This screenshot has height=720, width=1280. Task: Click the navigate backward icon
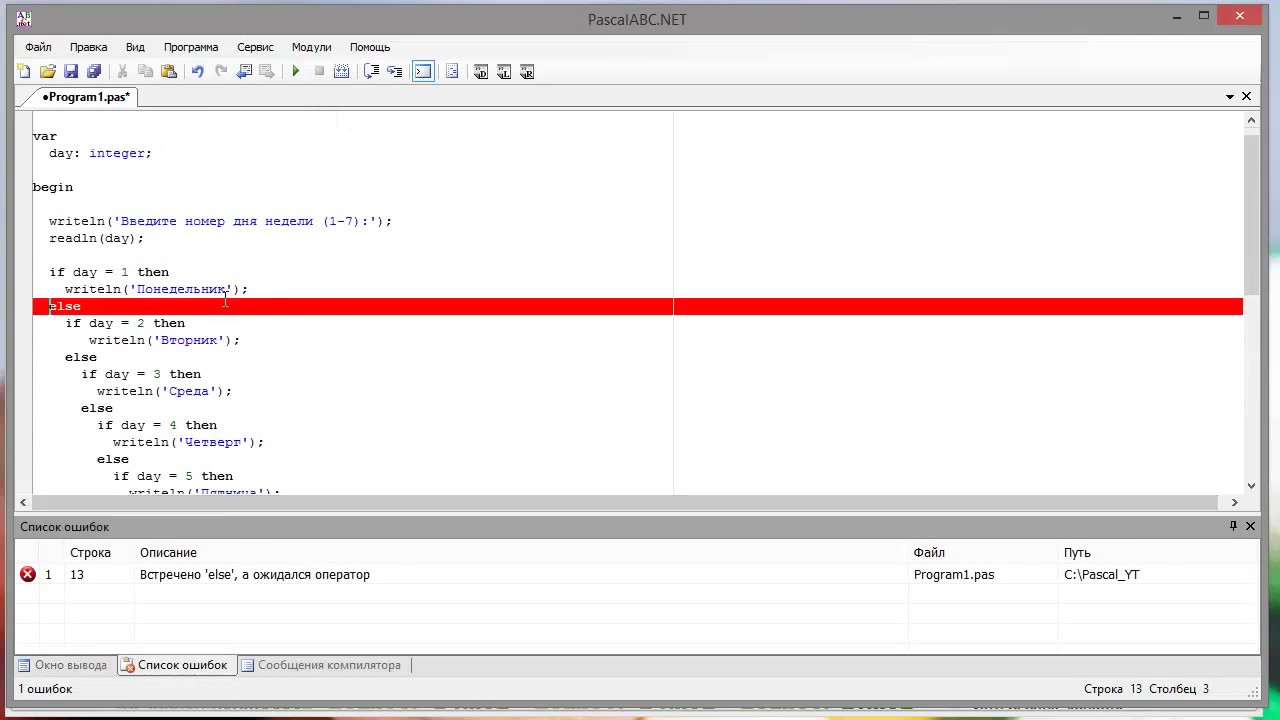point(244,71)
